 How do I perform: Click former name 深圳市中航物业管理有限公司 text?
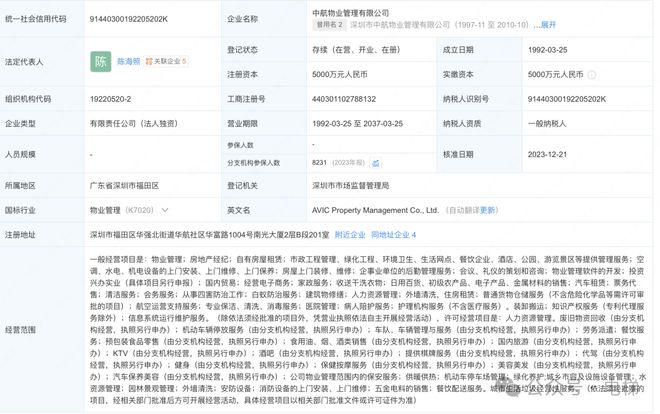tap(400, 25)
